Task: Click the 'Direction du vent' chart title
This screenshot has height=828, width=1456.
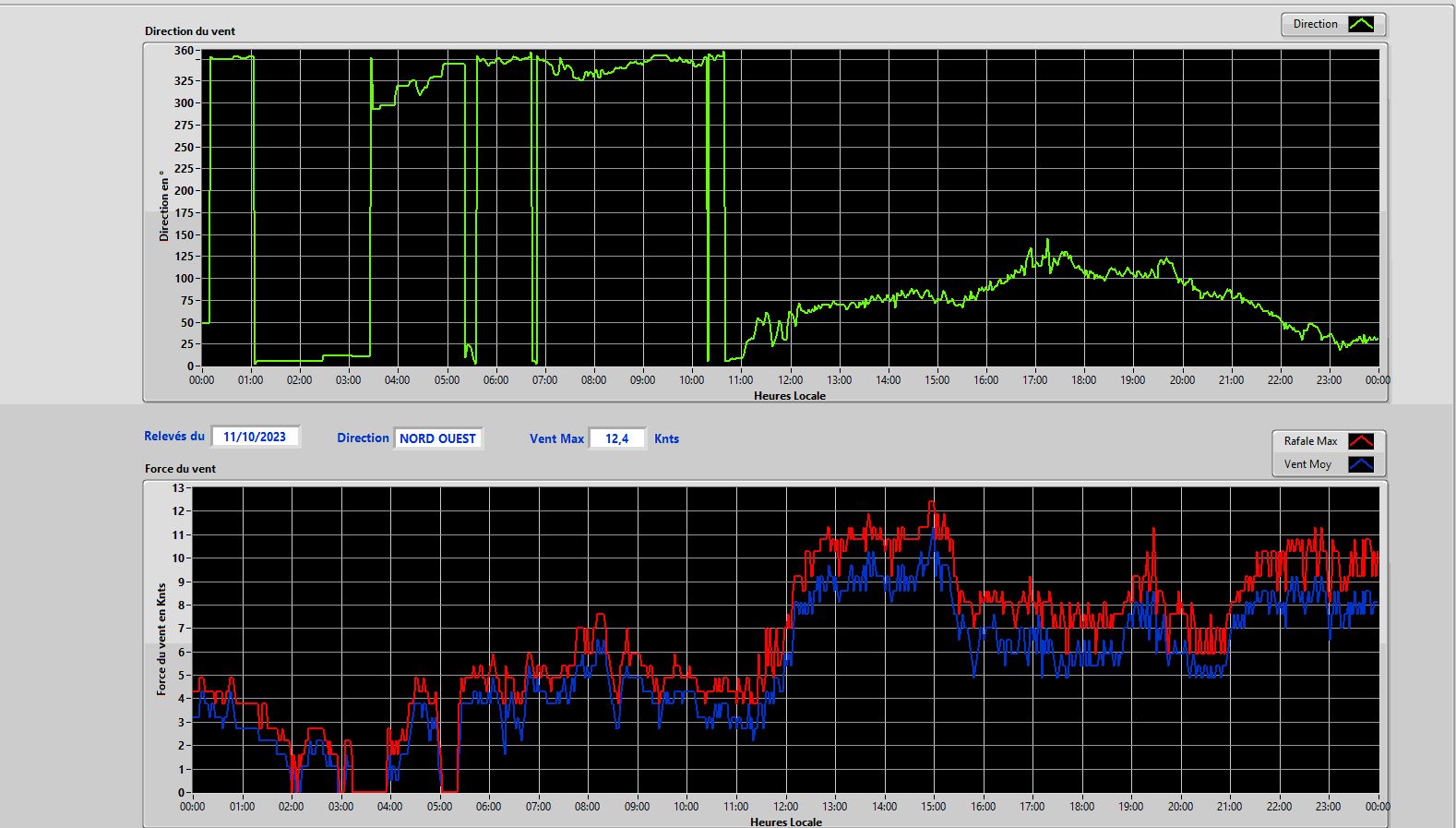Action: pyautogui.click(x=190, y=30)
